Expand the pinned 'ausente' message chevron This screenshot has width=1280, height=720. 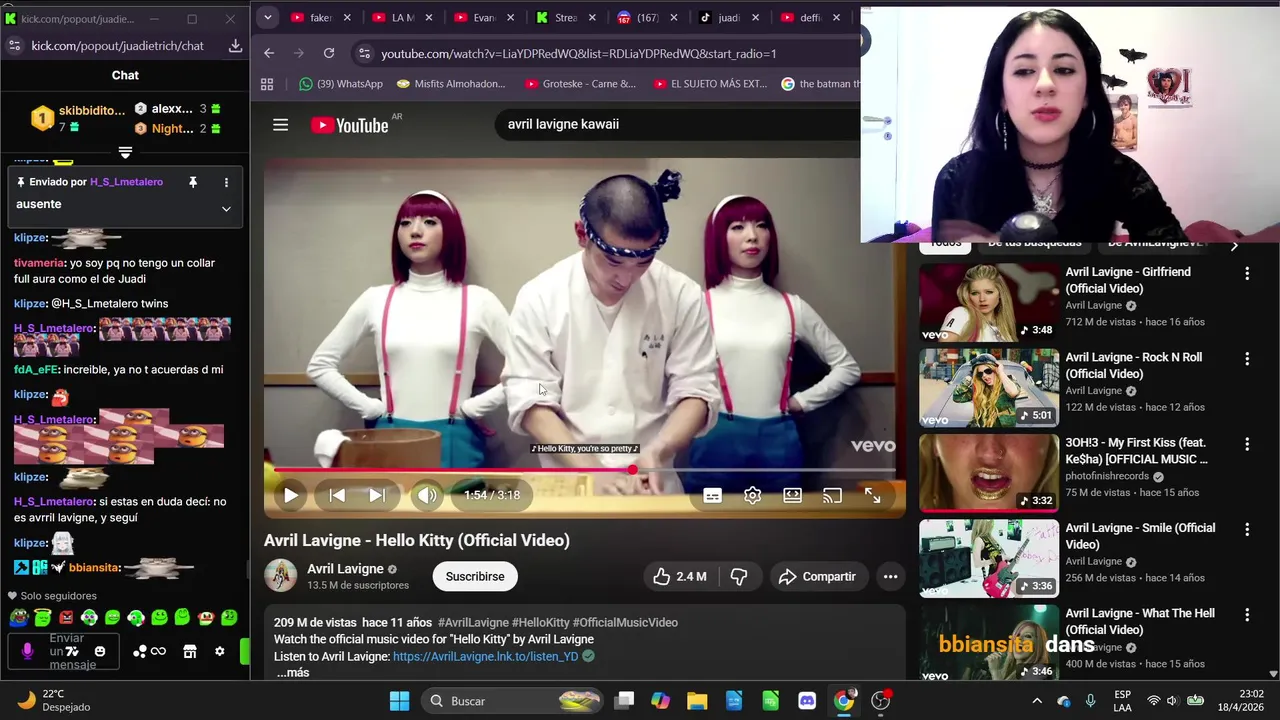coord(226,208)
